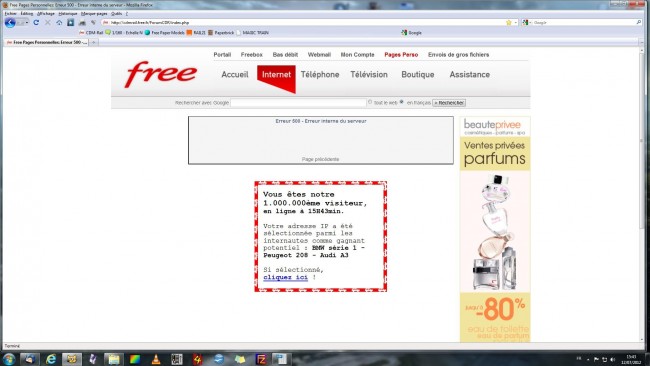Screen dimensions: 650x366
Task: Click the Webmail top link
Action: (x=319, y=55)
